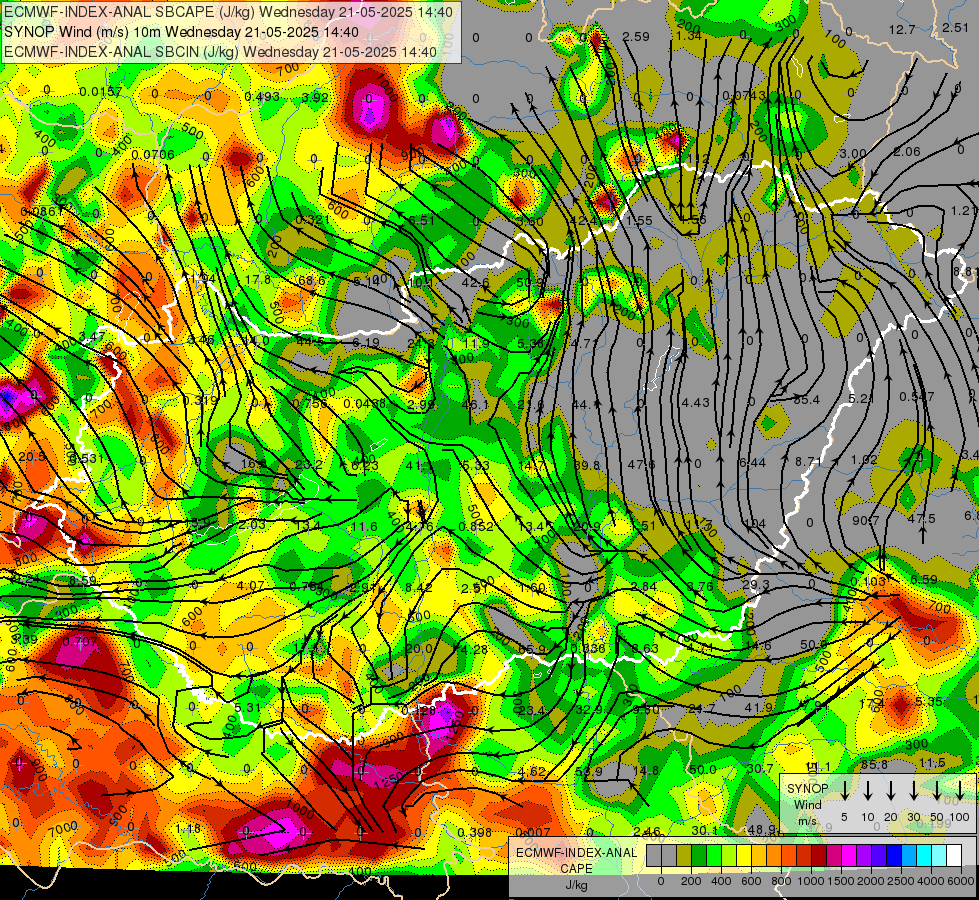Screen dimensions: 979x900
Task: Click the SBCAPE header line at top
Action: click(x=229, y=11)
